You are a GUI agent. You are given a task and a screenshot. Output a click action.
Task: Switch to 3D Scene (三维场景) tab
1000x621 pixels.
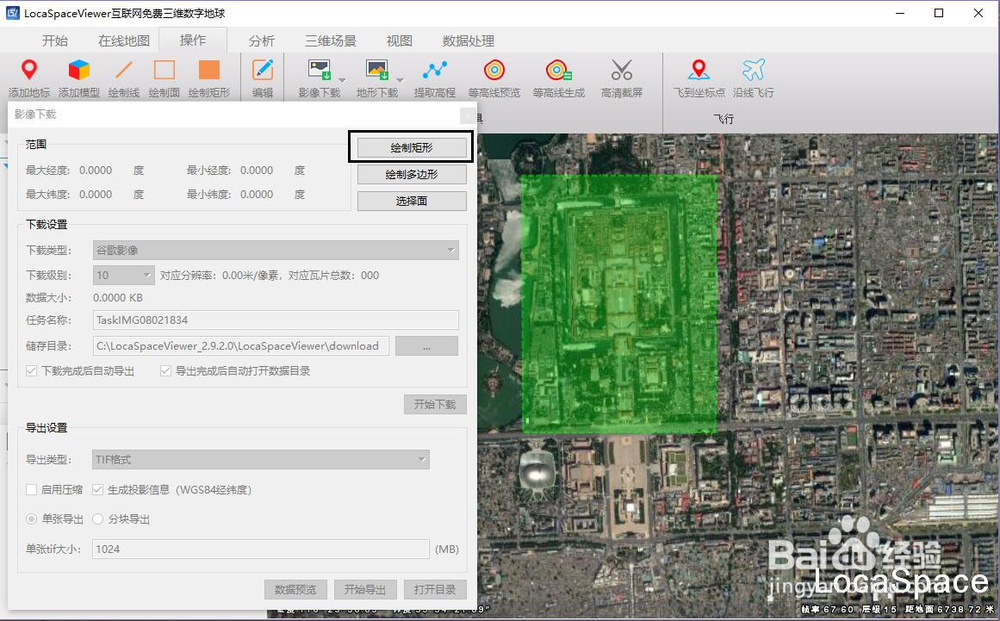click(x=330, y=41)
